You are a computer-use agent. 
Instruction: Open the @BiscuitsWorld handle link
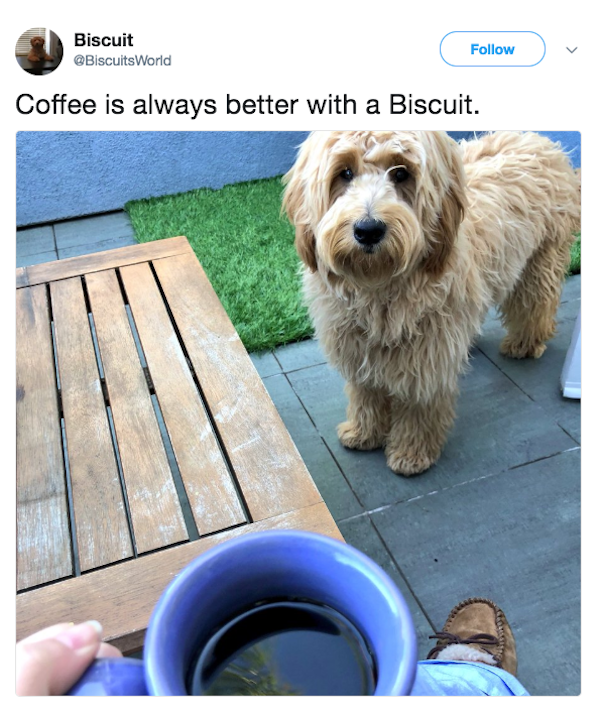click(x=123, y=60)
